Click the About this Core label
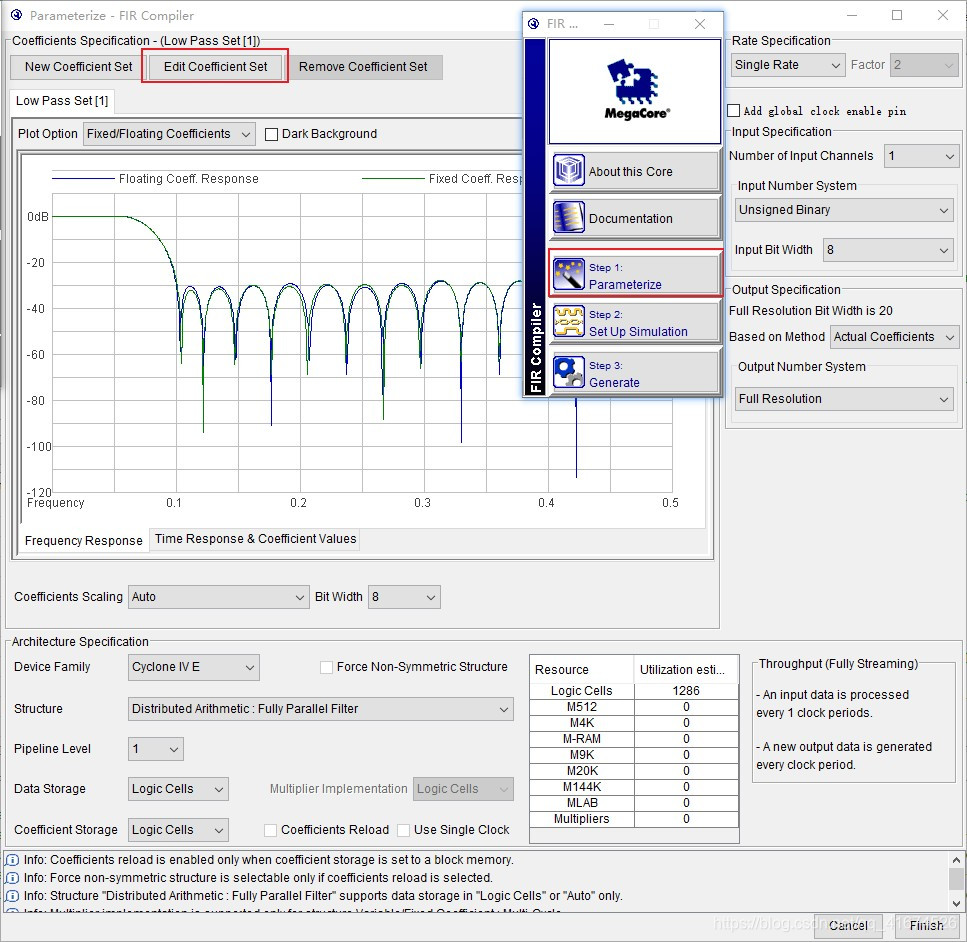 [630, 171]
